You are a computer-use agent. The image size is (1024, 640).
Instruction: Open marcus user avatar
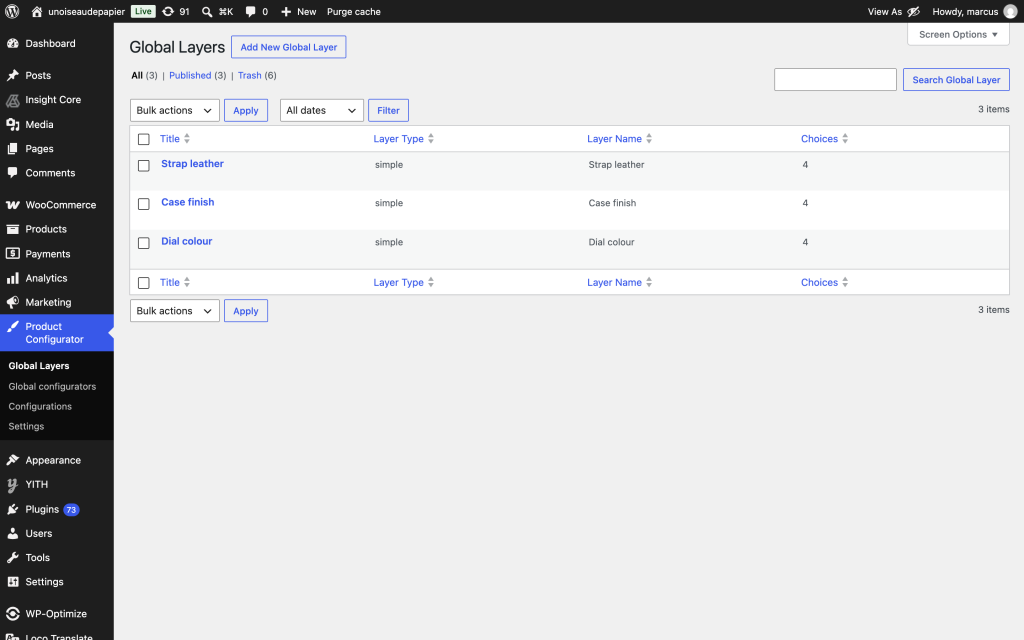click(1010, 12)
